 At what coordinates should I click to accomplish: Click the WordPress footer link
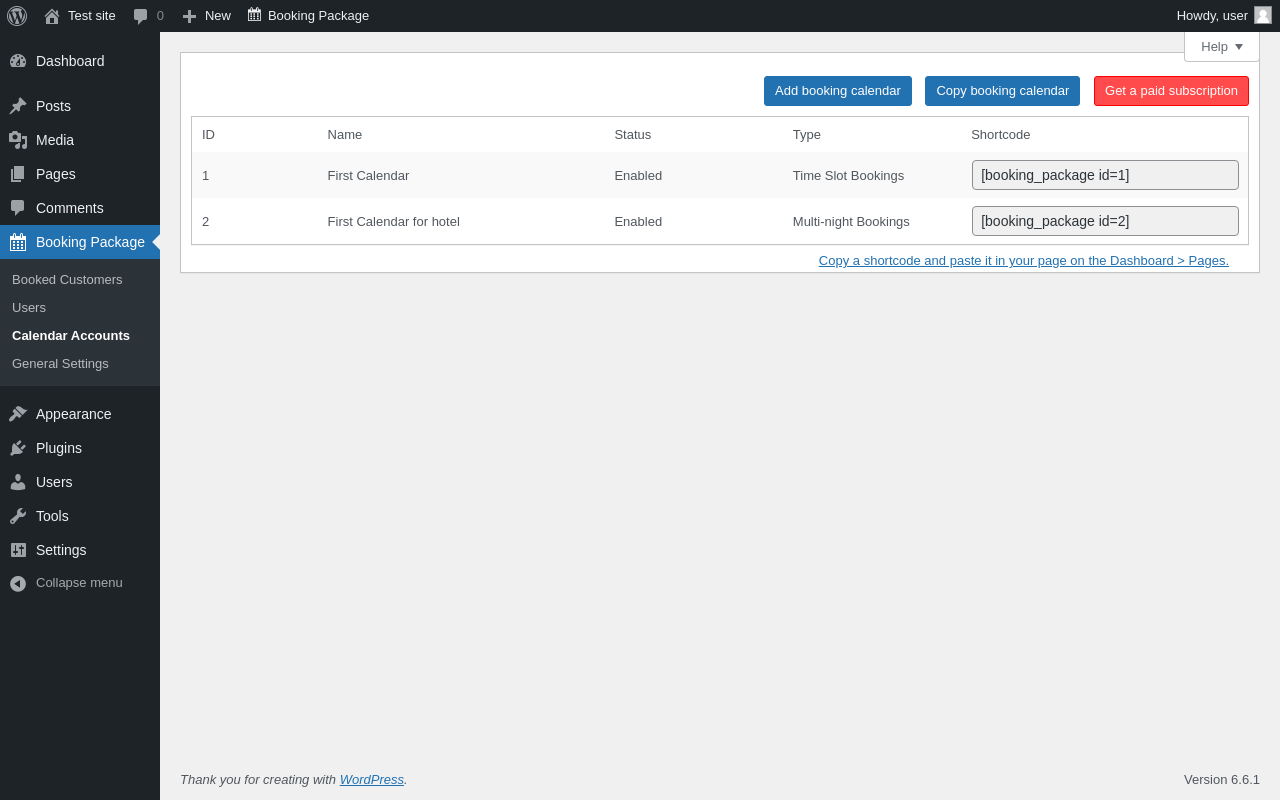[x=371, y=780]
